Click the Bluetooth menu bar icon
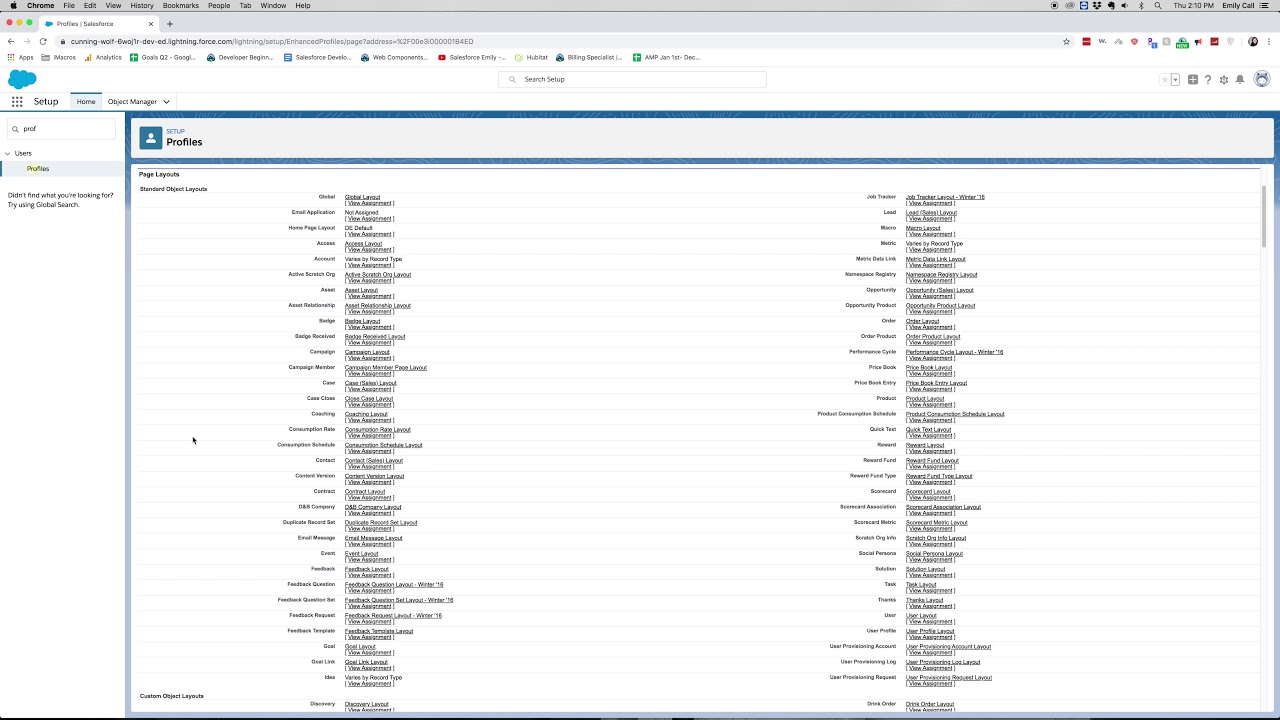 (1141, 5)
